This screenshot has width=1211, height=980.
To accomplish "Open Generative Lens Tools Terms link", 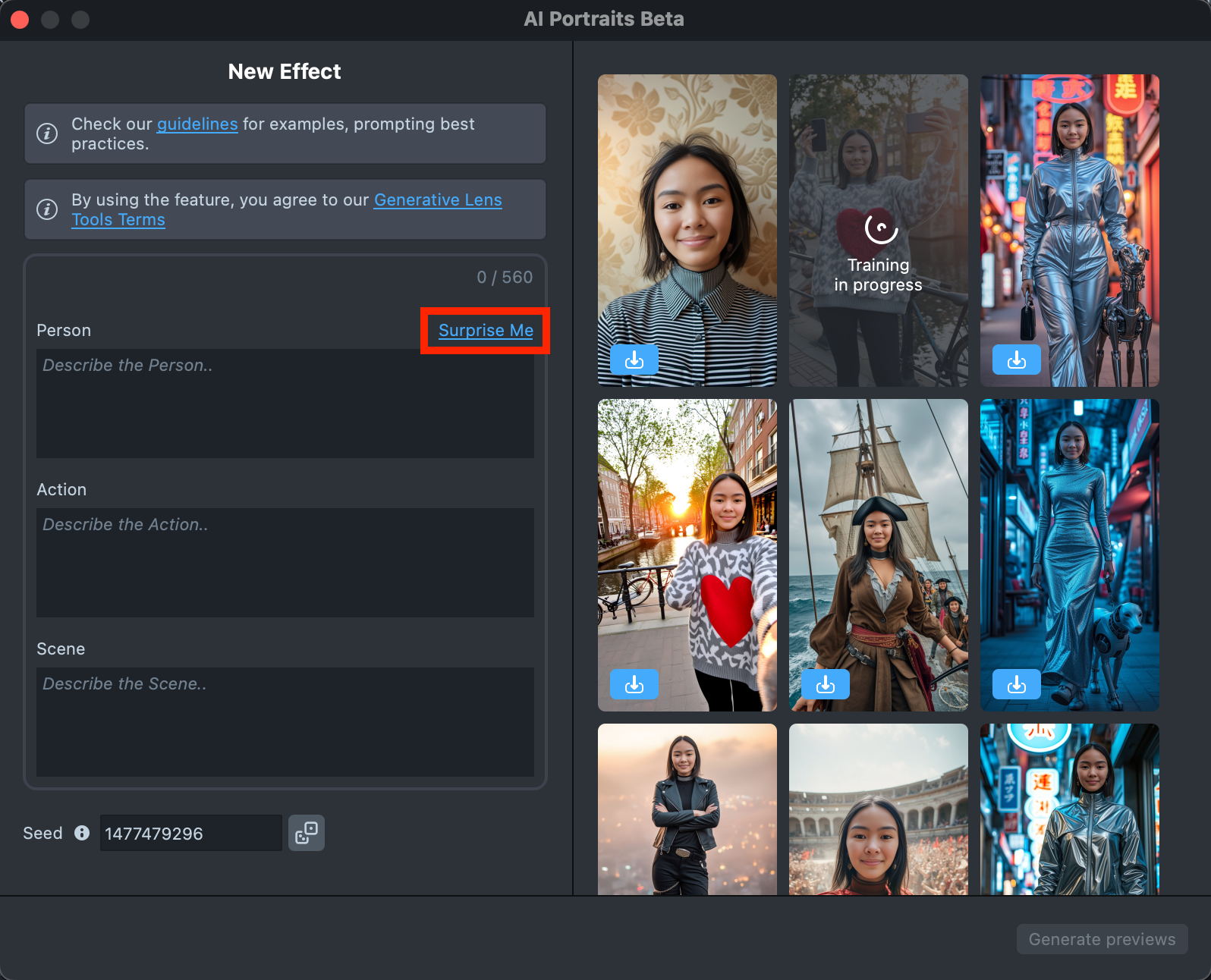I will tap(438, 200).
